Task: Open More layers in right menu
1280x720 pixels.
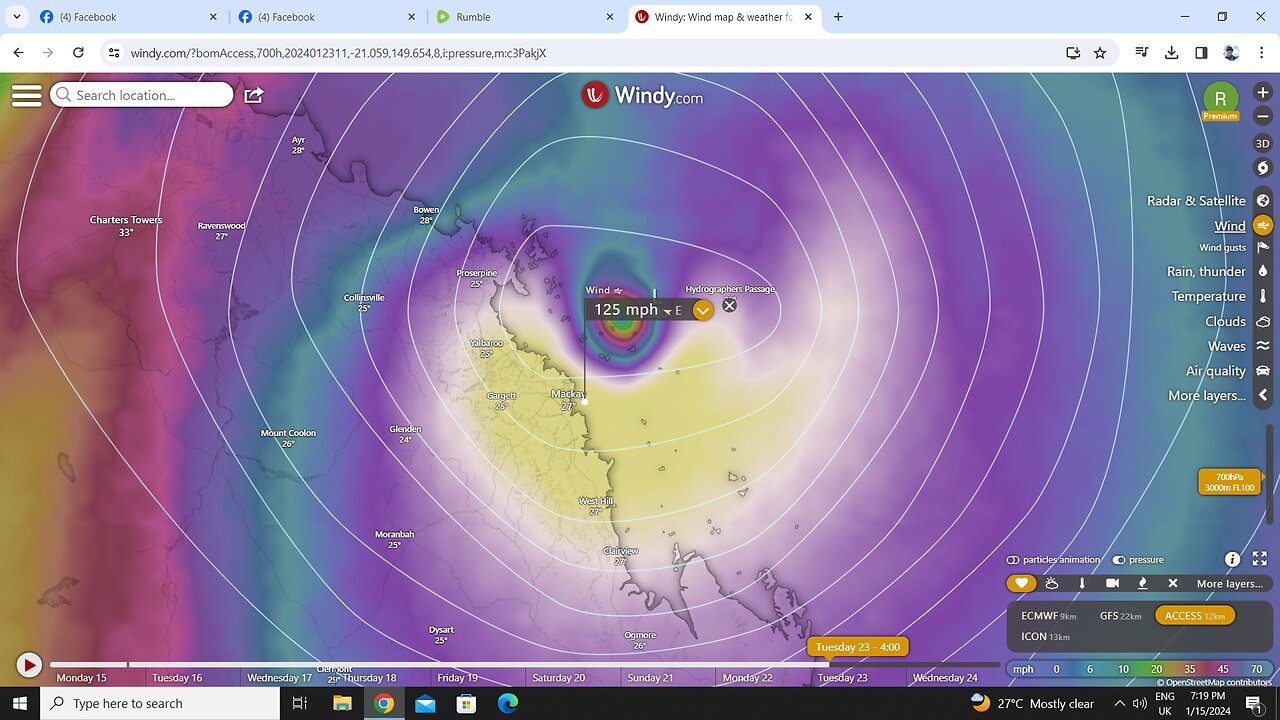Action: click(x=1207, y=396)
